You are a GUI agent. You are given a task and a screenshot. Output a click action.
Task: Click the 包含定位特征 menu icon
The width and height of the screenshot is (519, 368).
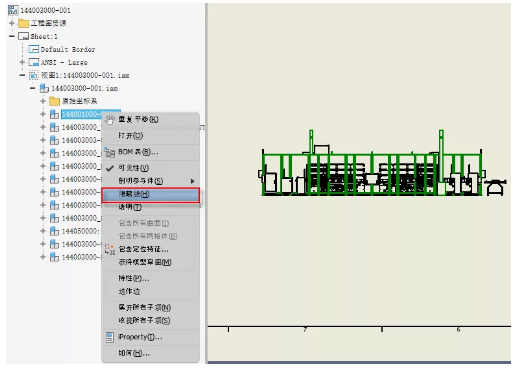110,249
